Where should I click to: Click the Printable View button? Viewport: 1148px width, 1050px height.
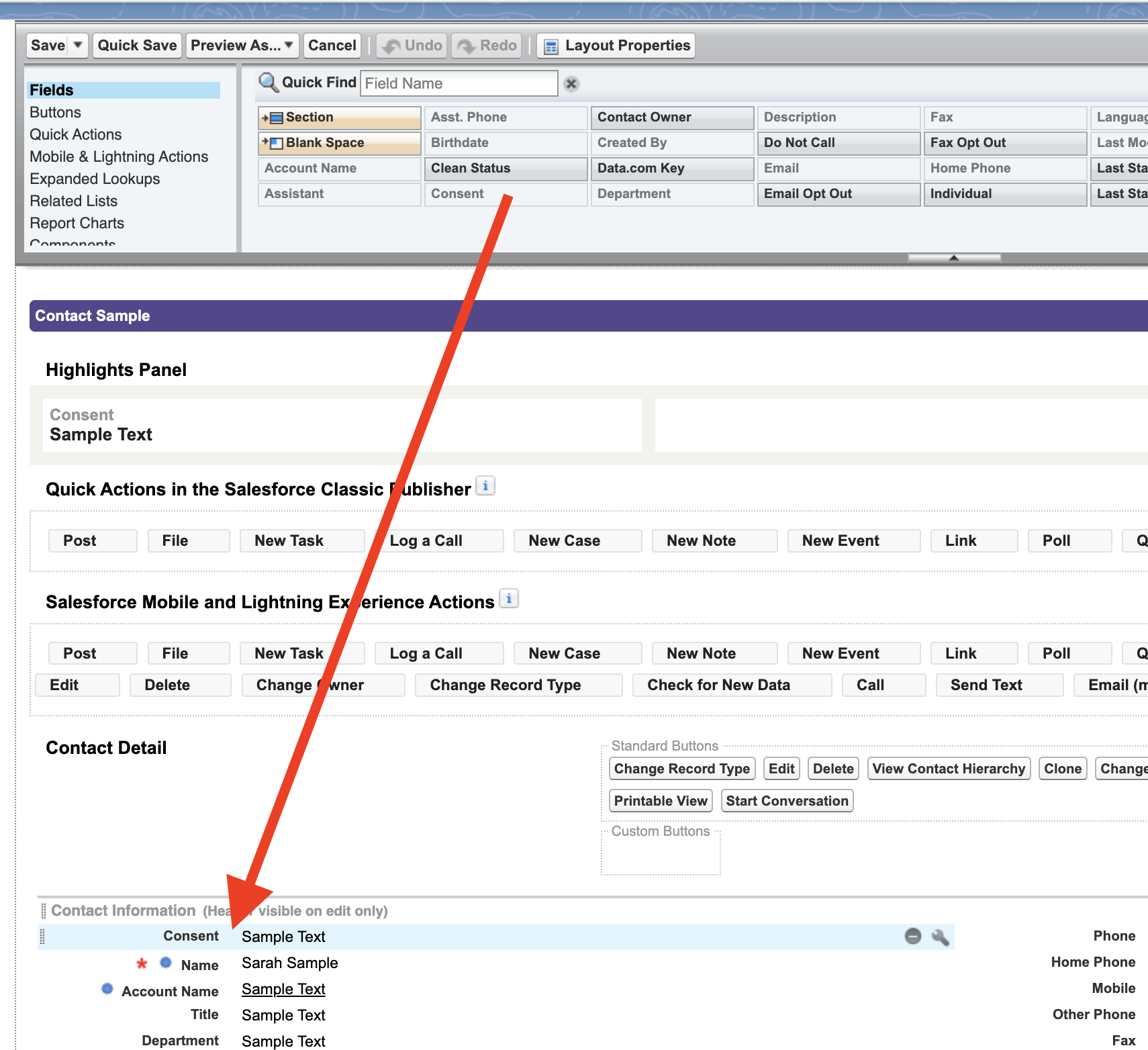click(661, 801)
